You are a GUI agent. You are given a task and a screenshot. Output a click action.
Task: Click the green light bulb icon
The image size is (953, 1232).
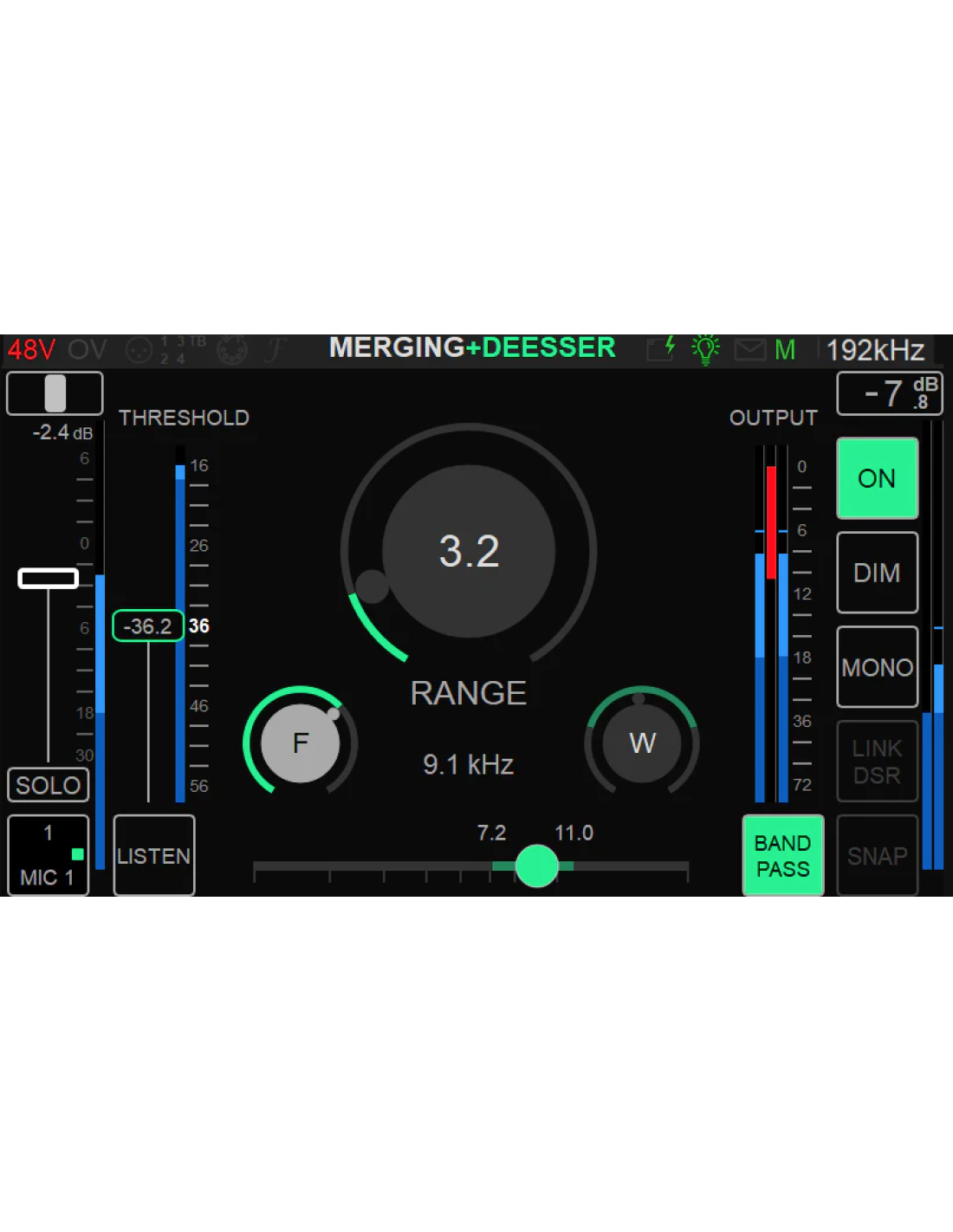pos(706,349)
